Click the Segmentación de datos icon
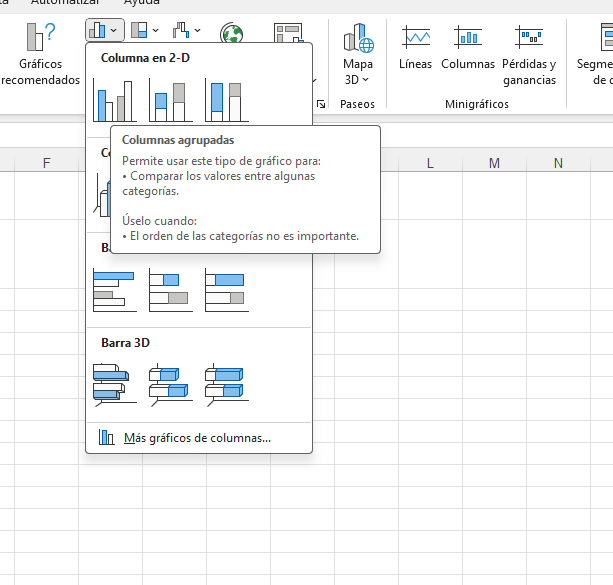The width and height of the screenshot is (613, 585). [606, 38]
